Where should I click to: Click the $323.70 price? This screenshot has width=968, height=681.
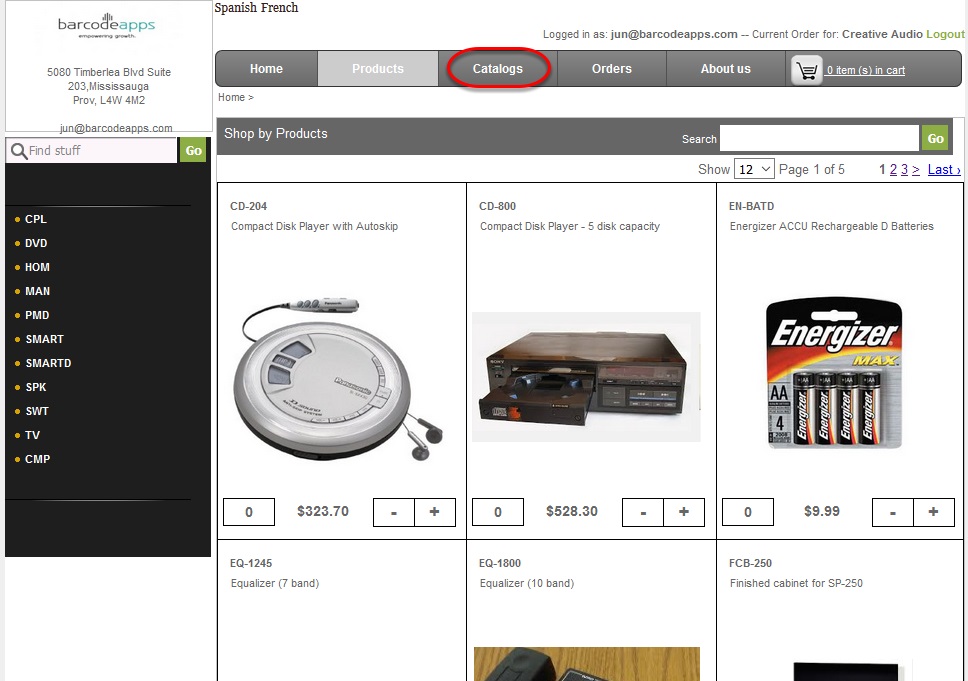(x=323, y=511)
